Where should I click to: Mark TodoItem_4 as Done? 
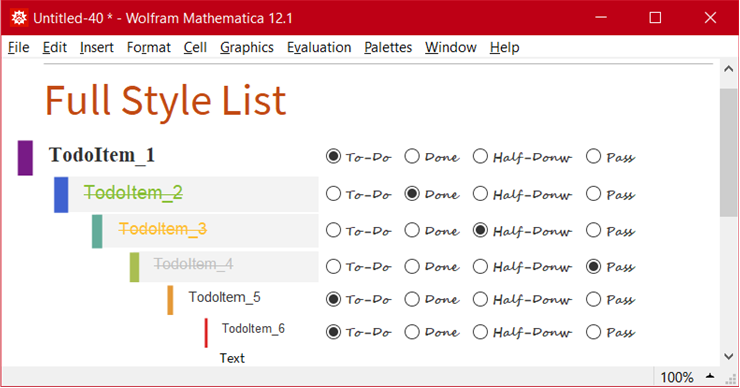(x=412, y=266)
